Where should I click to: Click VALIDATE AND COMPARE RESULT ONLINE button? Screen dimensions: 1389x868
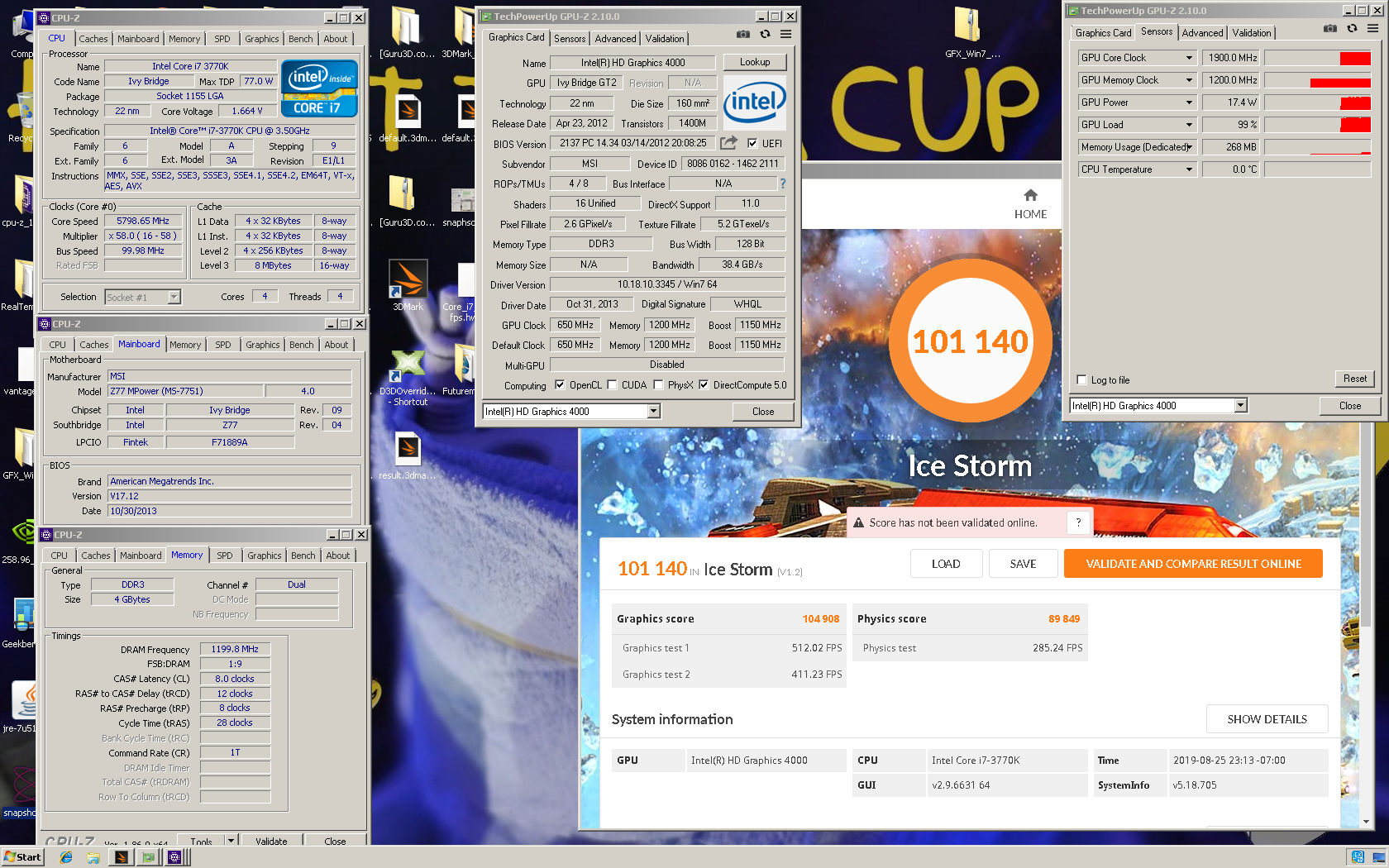[1193, 564]
